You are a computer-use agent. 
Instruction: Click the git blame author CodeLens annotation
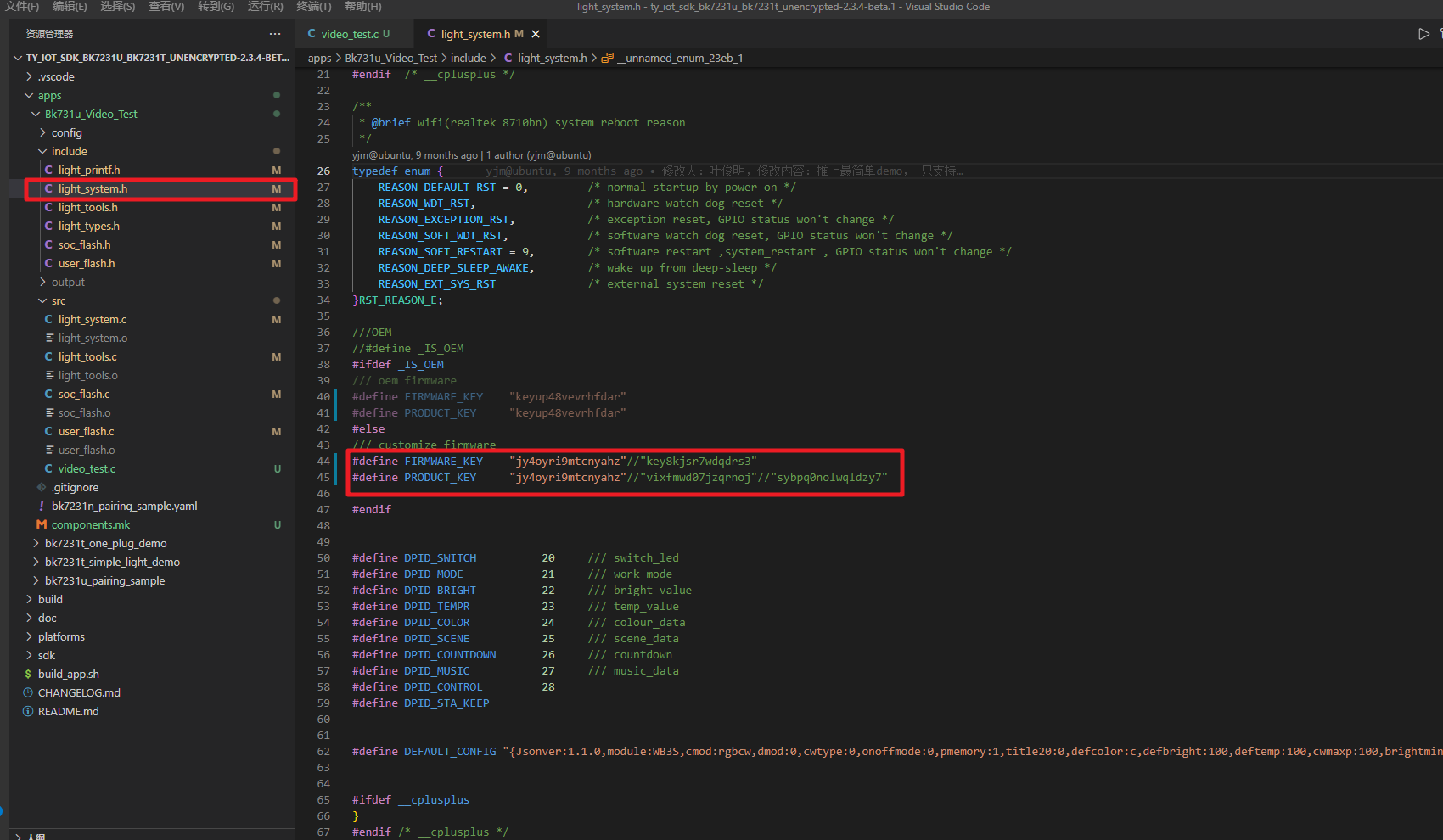click(472, 155)
